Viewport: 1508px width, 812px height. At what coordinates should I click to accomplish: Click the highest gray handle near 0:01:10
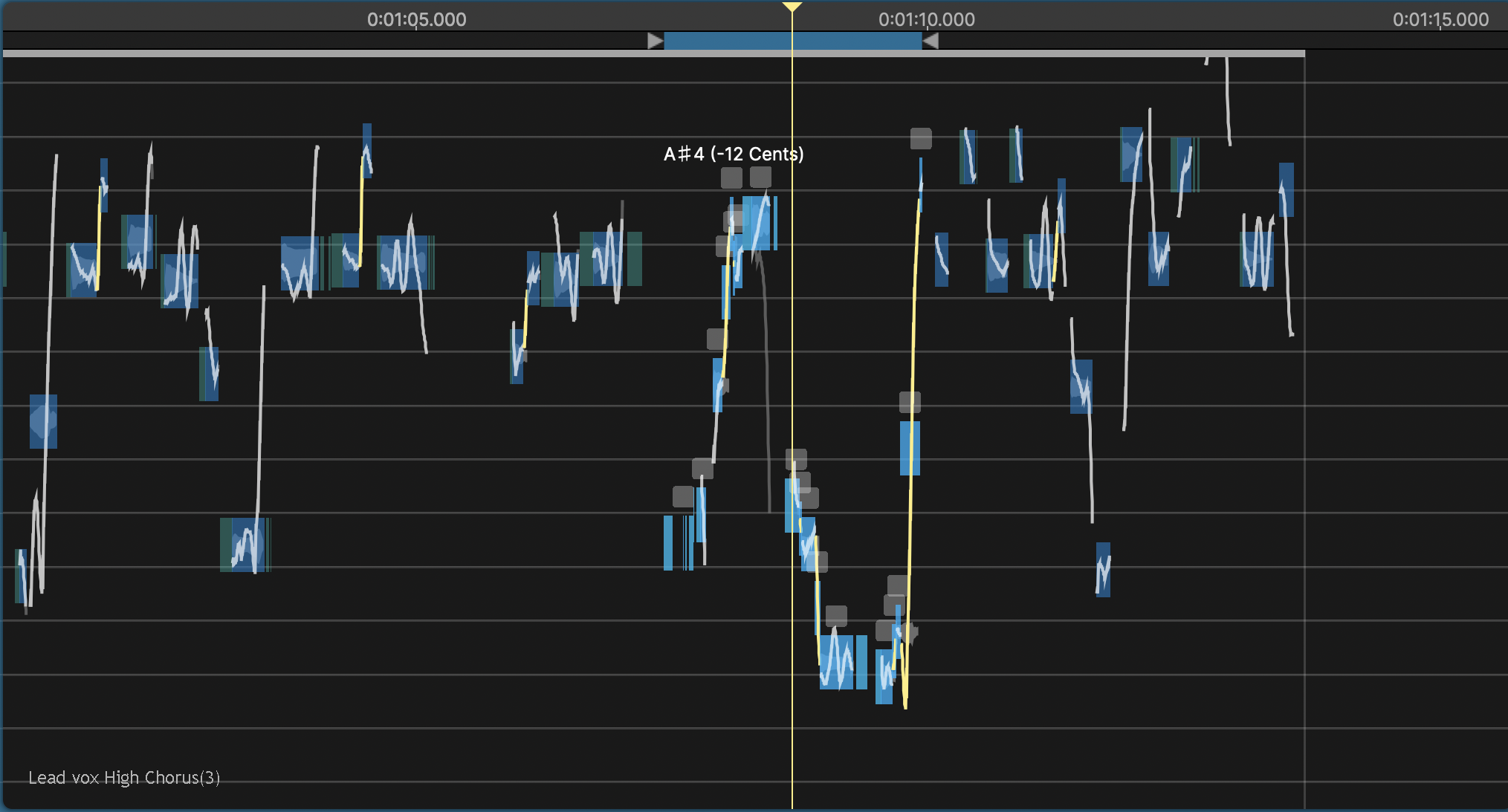(x=921, y=138)
